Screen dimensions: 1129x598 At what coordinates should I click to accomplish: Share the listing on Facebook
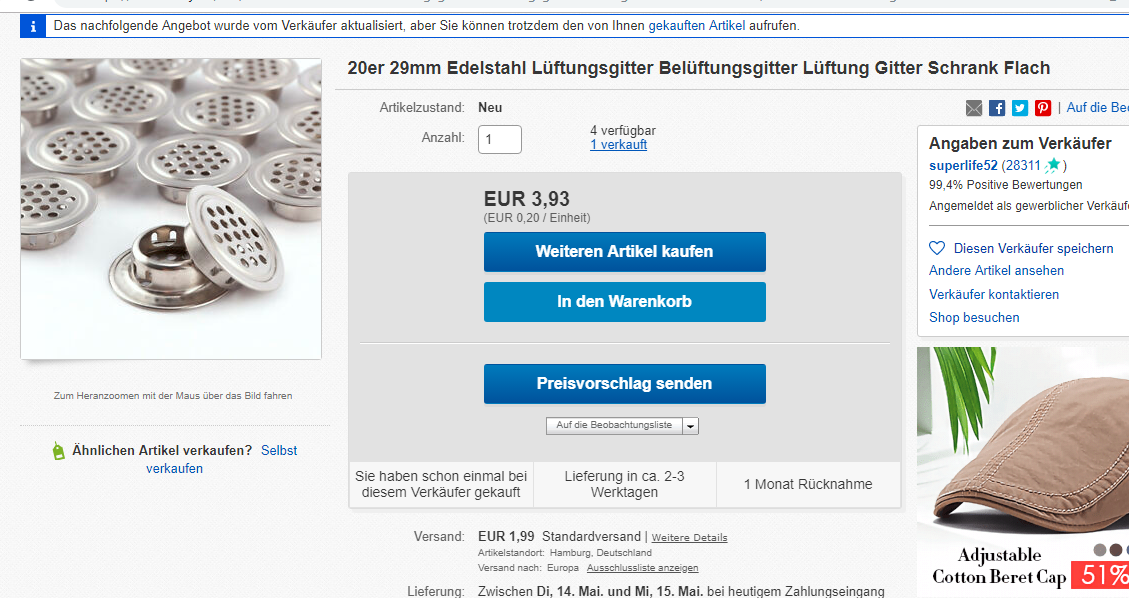coord(997,108)
